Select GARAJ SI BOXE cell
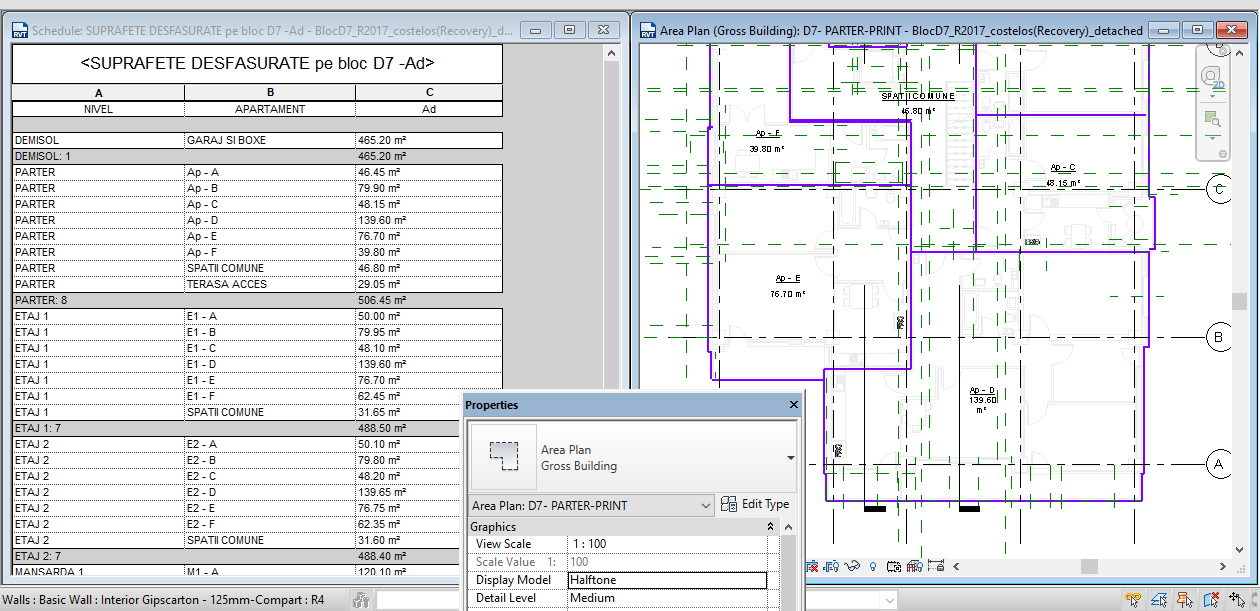The width and height of the screenshot is (1260, 611). coord(270,141)
